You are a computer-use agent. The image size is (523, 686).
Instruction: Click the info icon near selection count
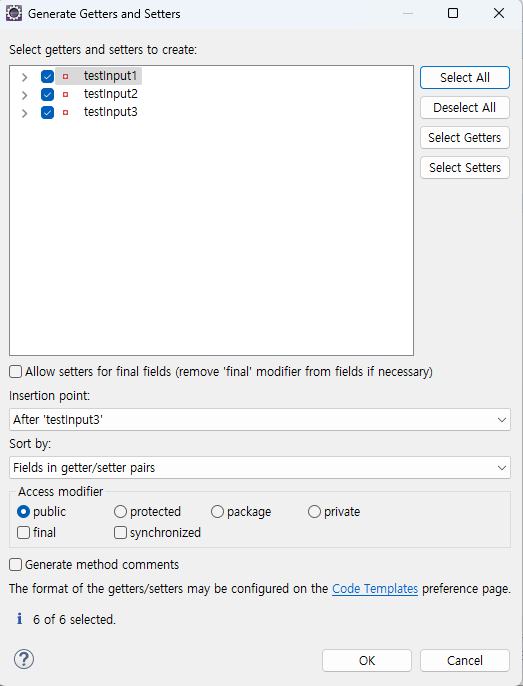(x=19, y=619)
